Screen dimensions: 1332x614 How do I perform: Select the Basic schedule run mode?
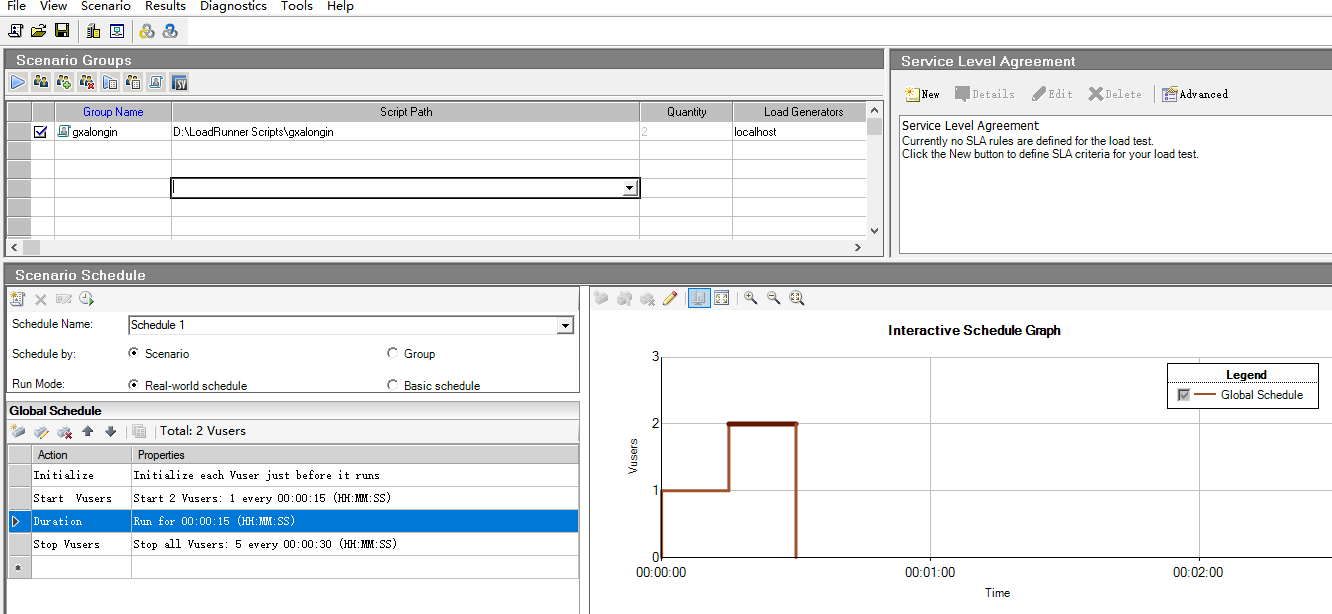point(392,385)
